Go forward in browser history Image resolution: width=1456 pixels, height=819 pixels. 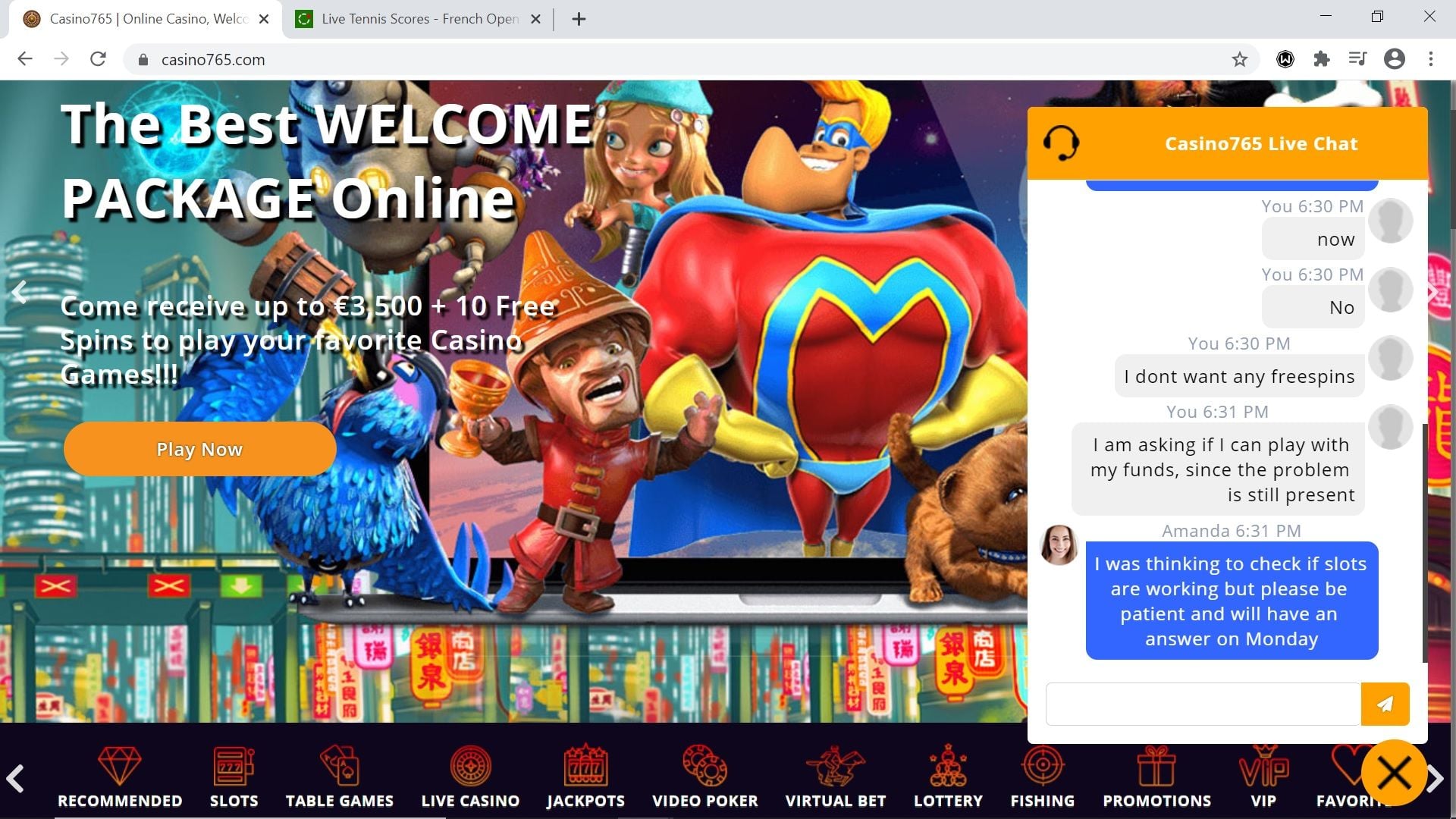tap(61, 59)
